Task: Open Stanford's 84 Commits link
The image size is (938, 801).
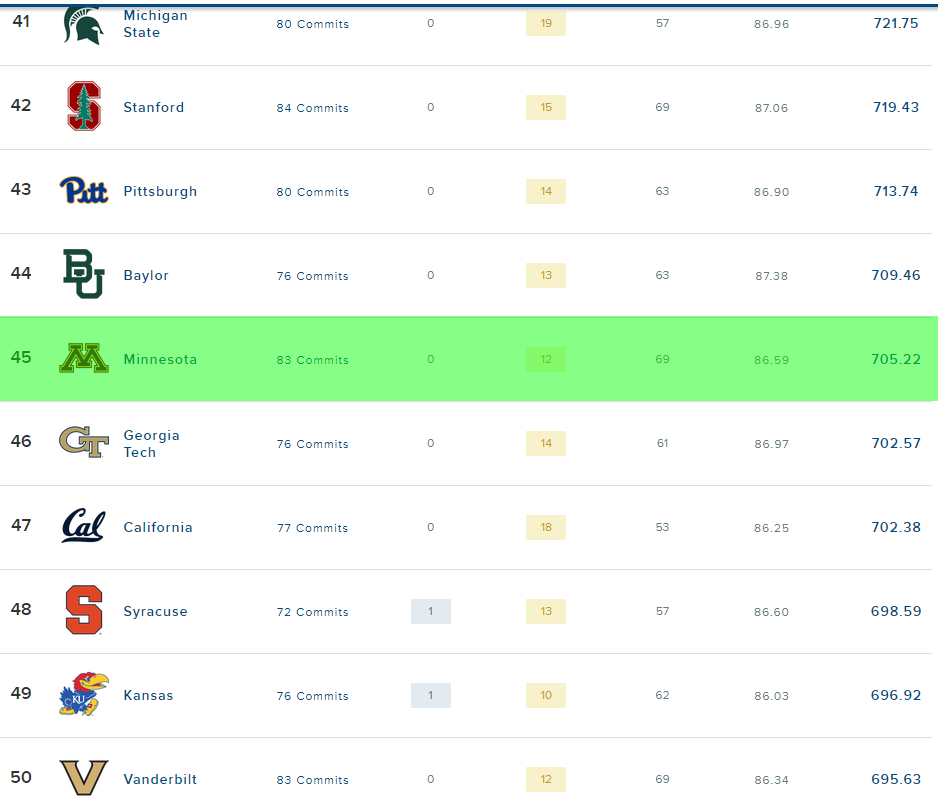Action: click(313, 108)
